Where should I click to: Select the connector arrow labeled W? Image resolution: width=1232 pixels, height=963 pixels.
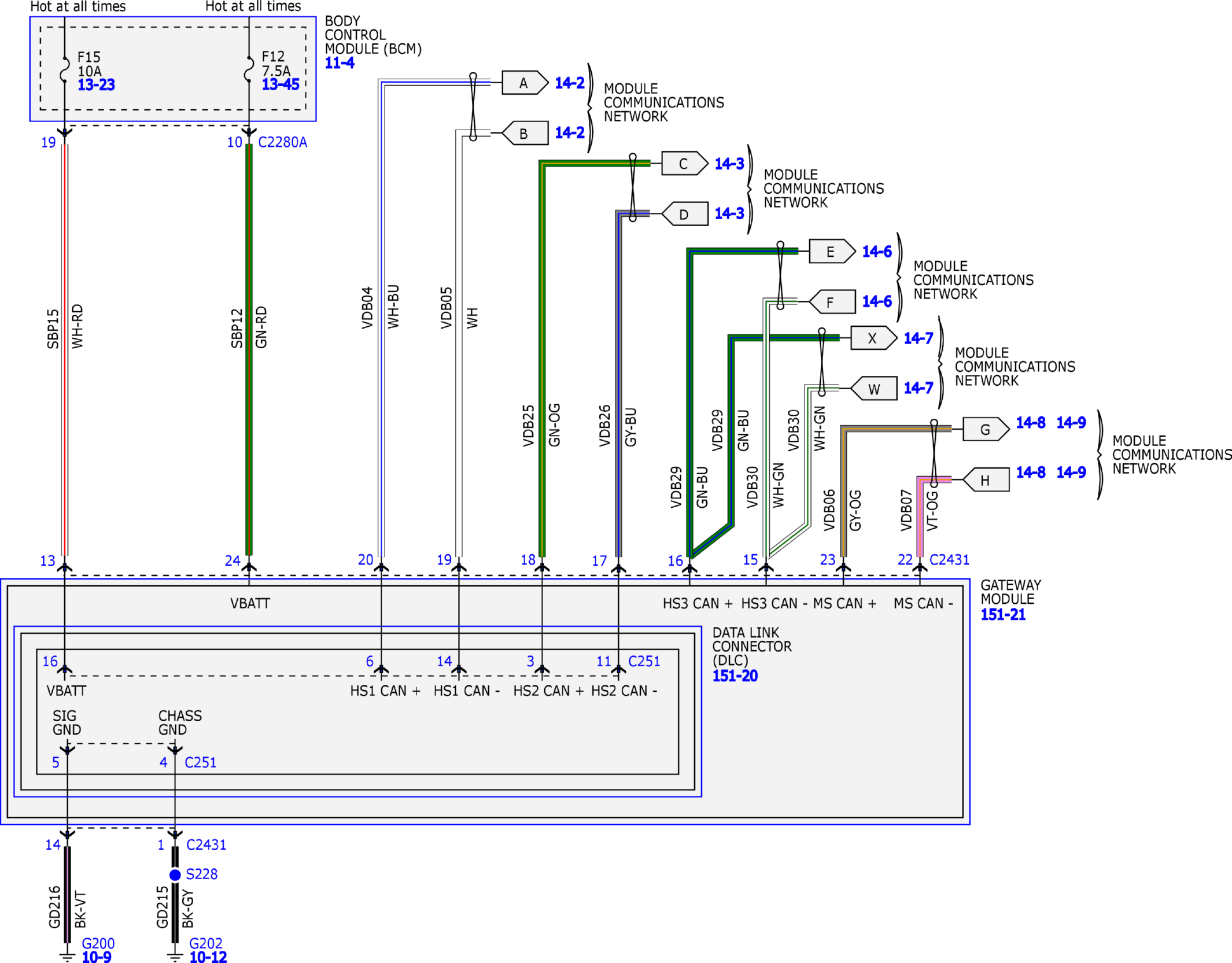click(874, 389)
